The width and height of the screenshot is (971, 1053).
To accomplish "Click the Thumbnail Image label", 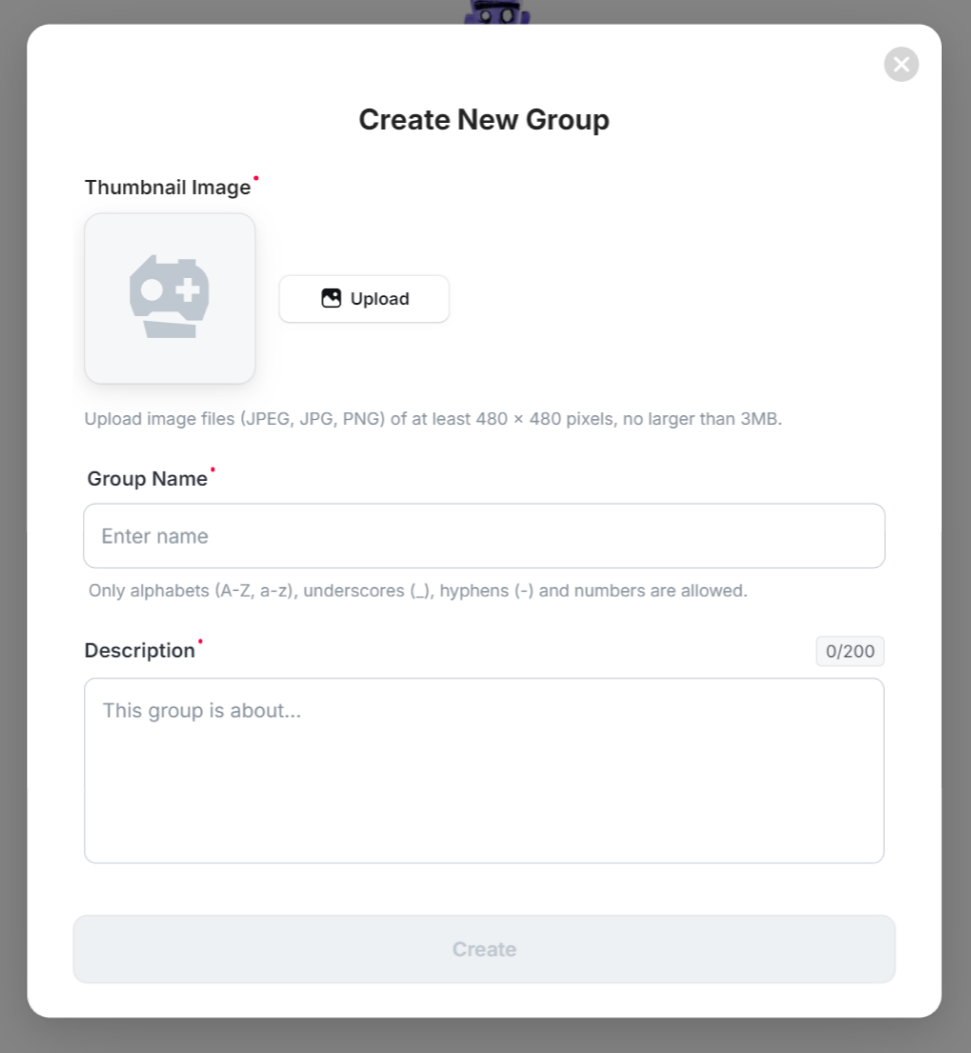I will (x=167, y=188).
